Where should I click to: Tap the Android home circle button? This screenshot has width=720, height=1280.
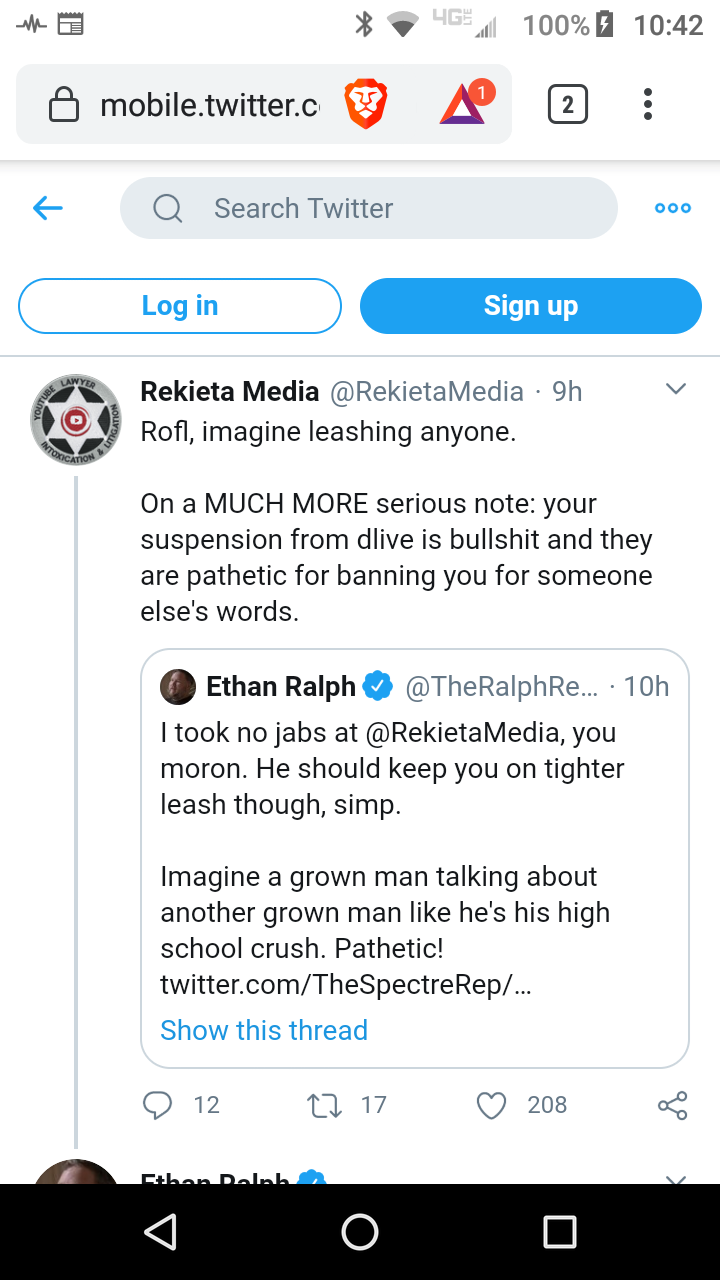[x=360, y=1232]
